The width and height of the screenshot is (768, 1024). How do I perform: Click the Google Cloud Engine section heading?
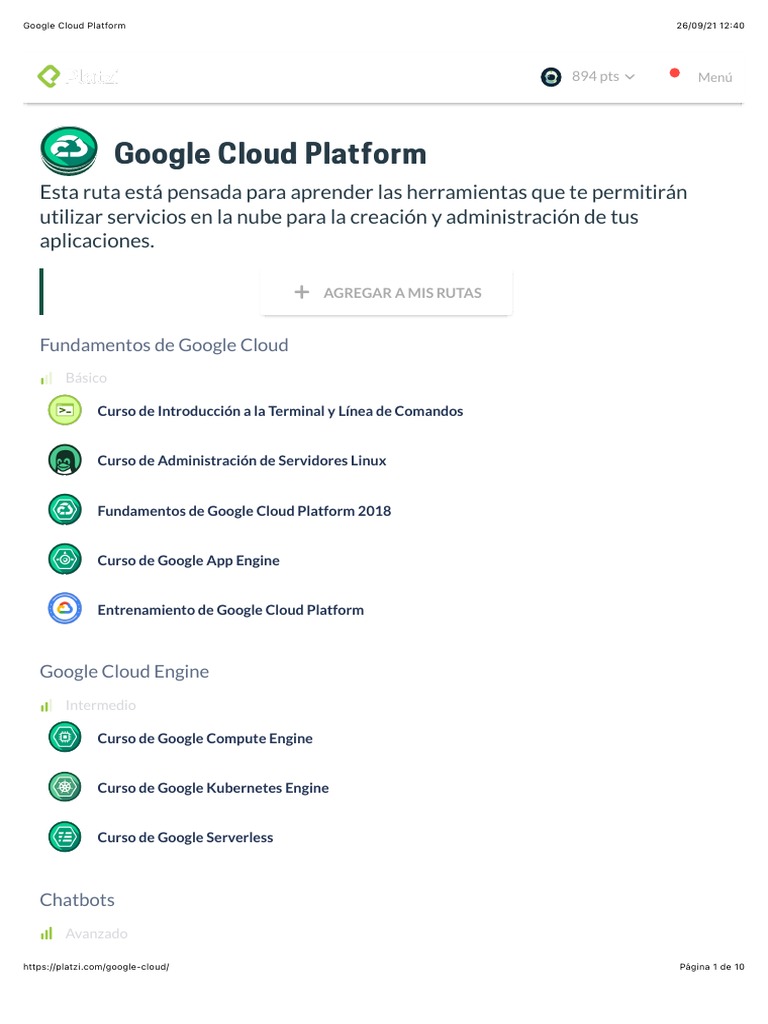click(x=124, y=671)
